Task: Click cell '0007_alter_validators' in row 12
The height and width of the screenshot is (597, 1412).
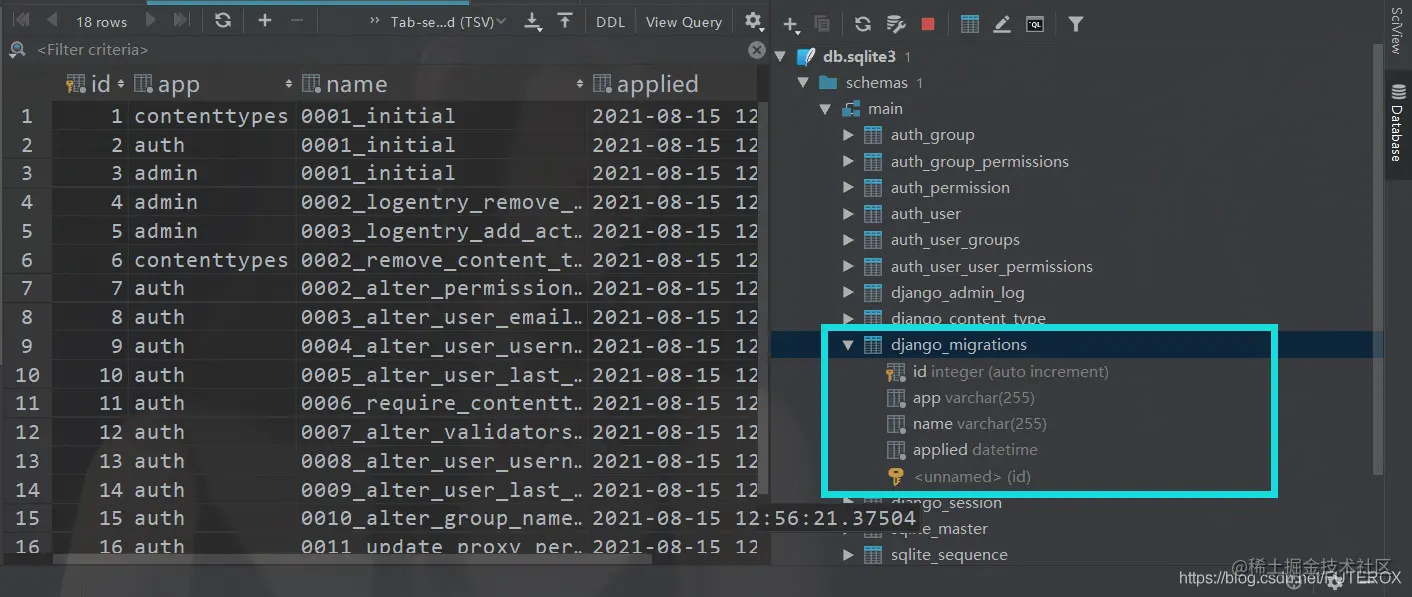Action: pos(442,432)
